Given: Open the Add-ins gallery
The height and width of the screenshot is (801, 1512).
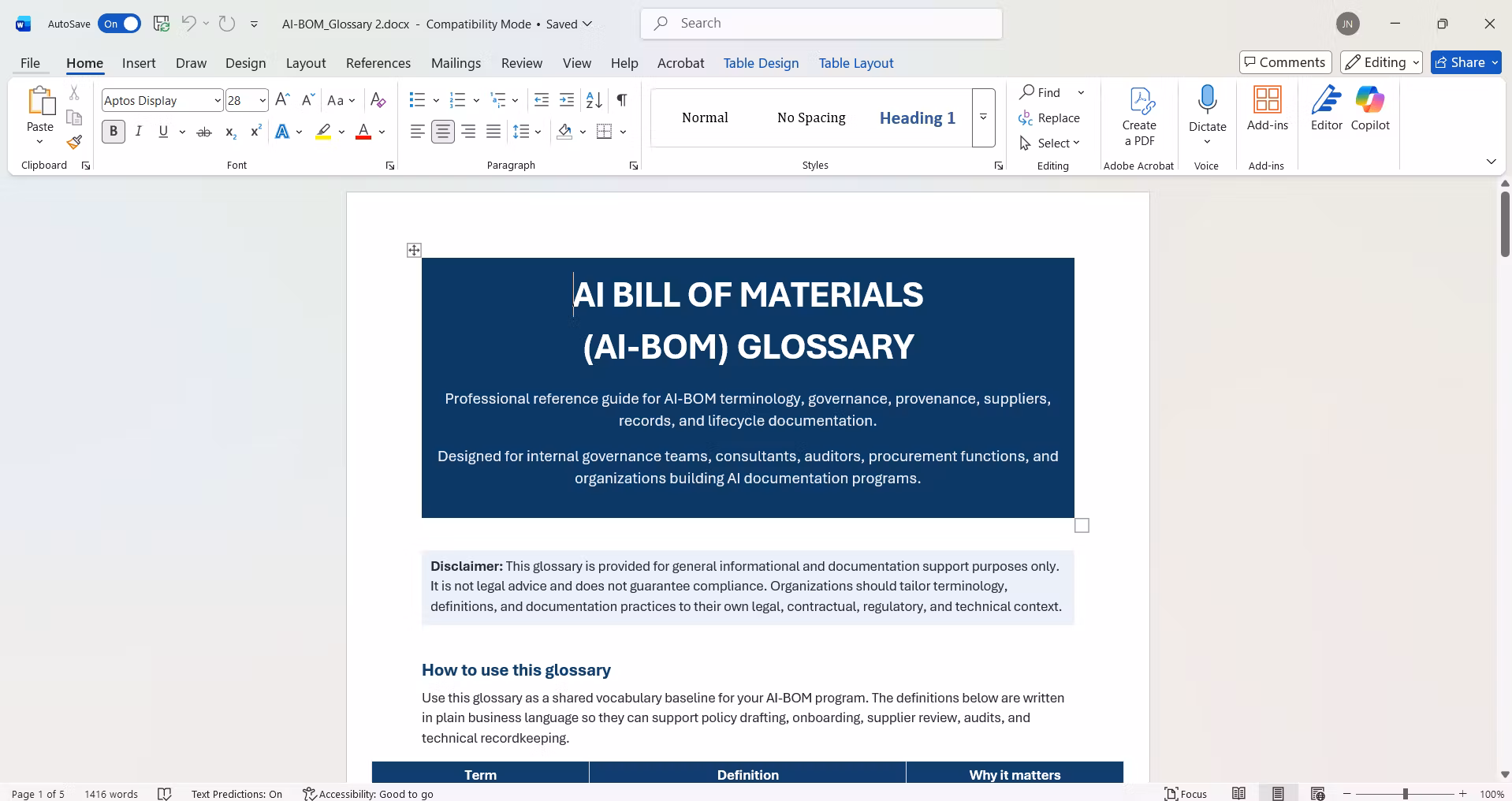Looking at the screenshot, I should point(1268,109).
